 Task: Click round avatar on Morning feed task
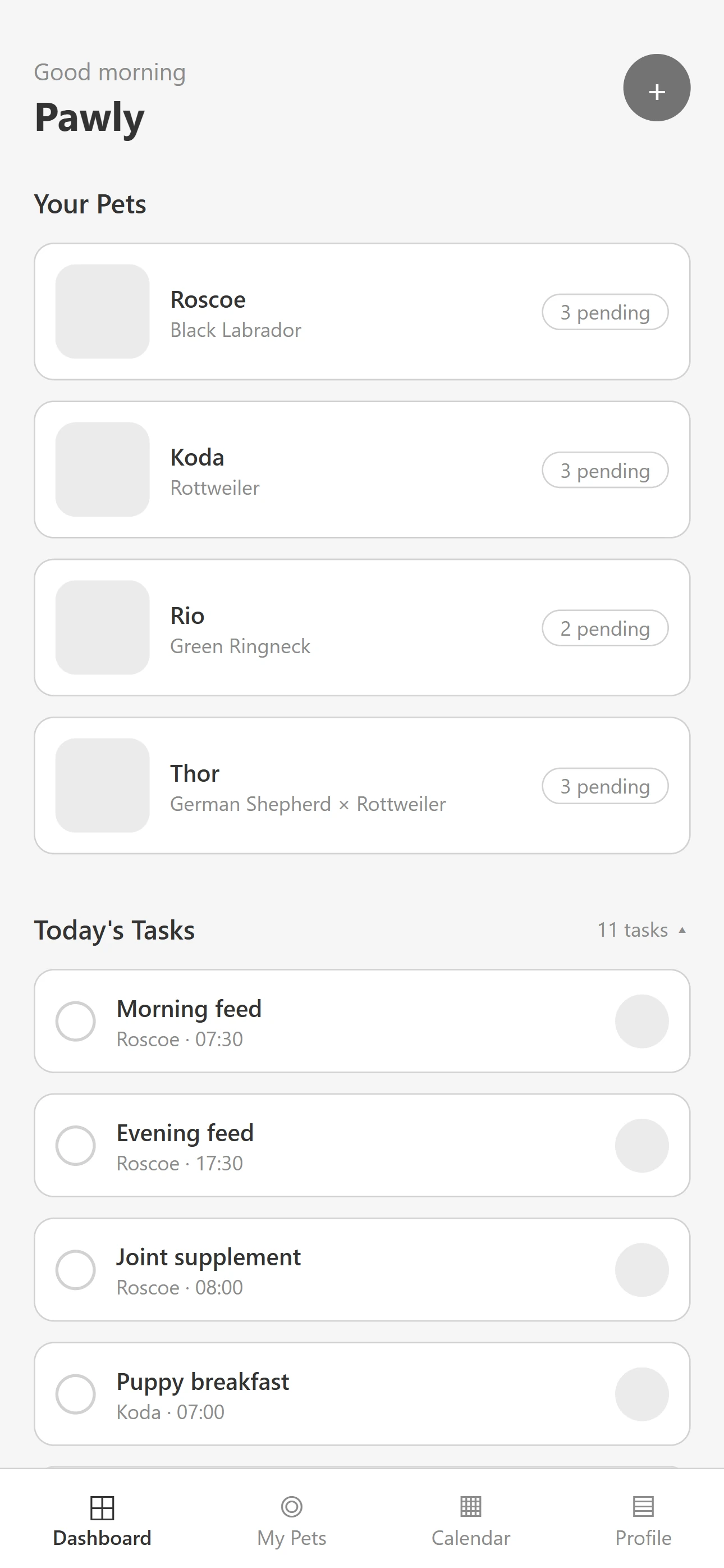[x=641, y=1022]
